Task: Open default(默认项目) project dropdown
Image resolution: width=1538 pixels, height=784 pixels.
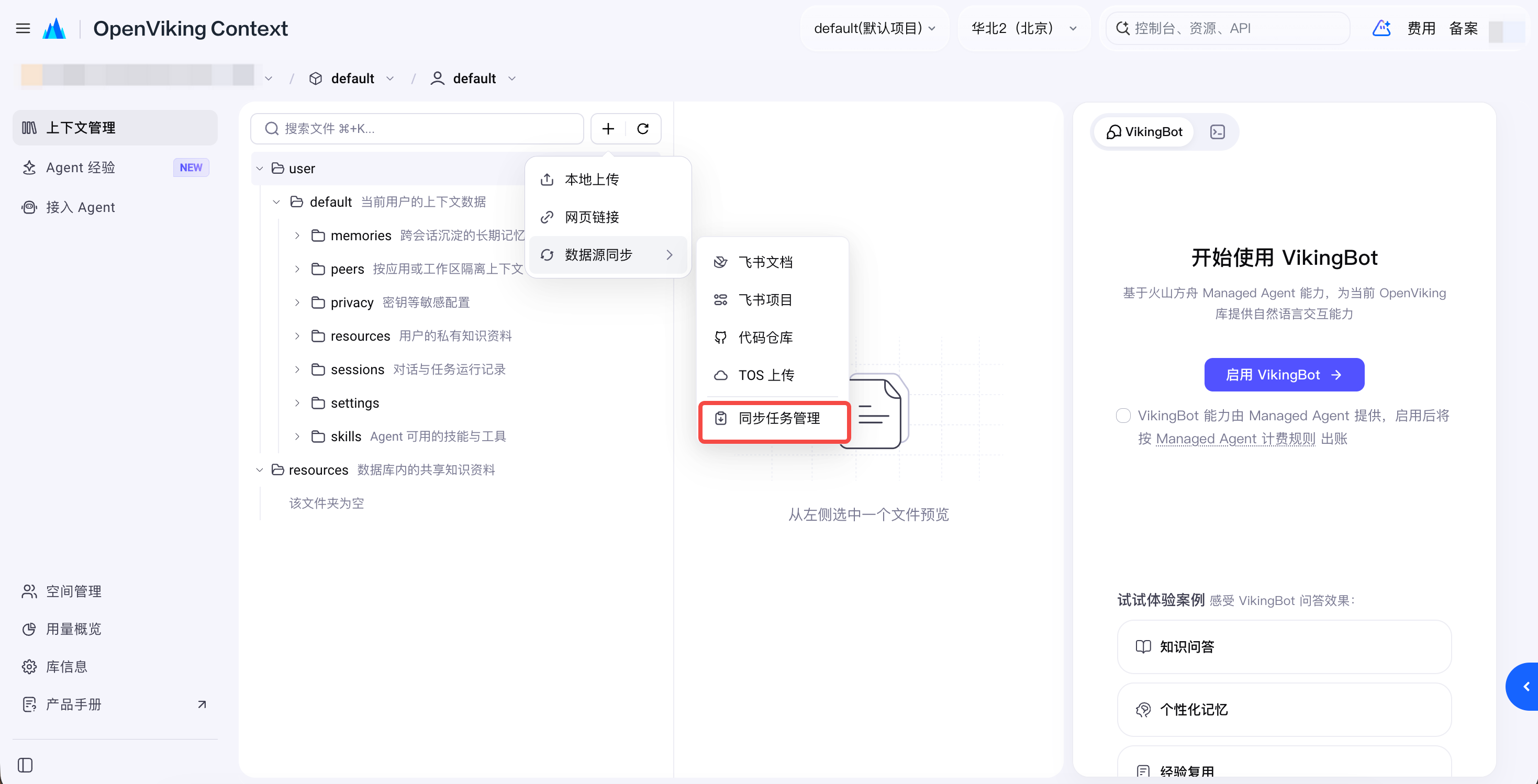Action: 875,28
